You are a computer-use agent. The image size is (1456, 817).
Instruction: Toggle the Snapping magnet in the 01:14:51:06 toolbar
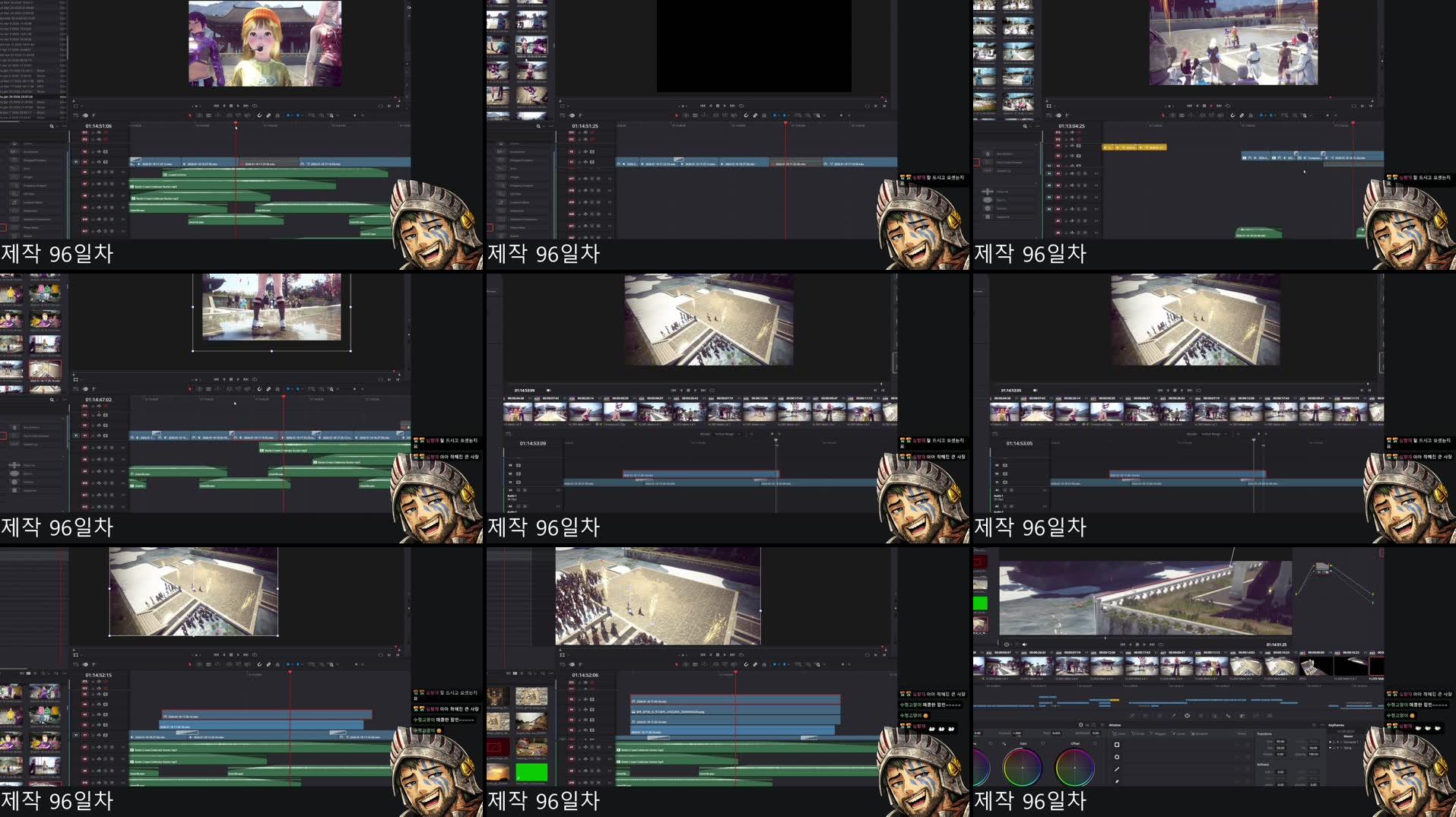259,116
